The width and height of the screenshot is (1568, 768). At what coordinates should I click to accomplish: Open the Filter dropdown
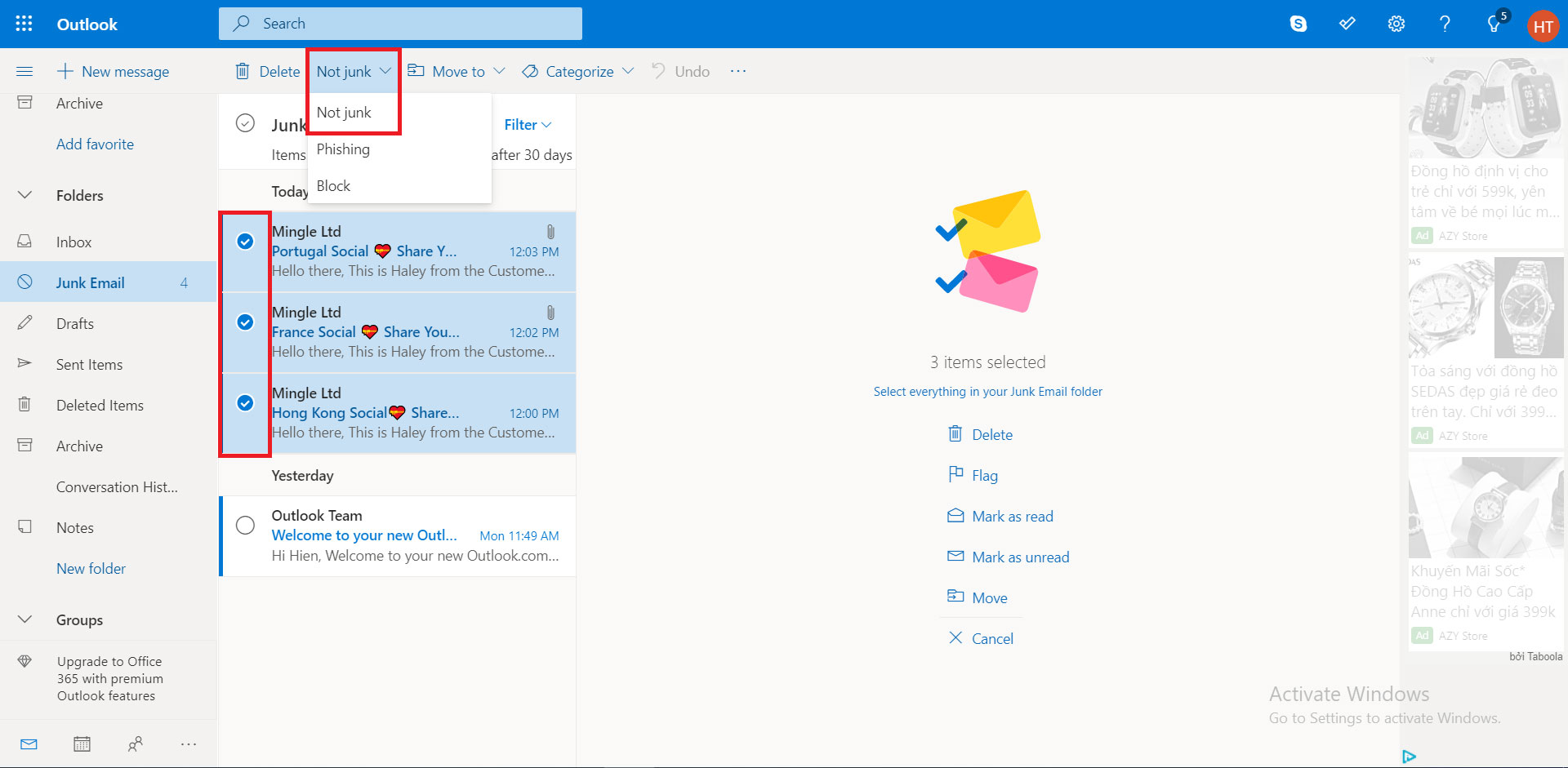click(x=528, y=125)
